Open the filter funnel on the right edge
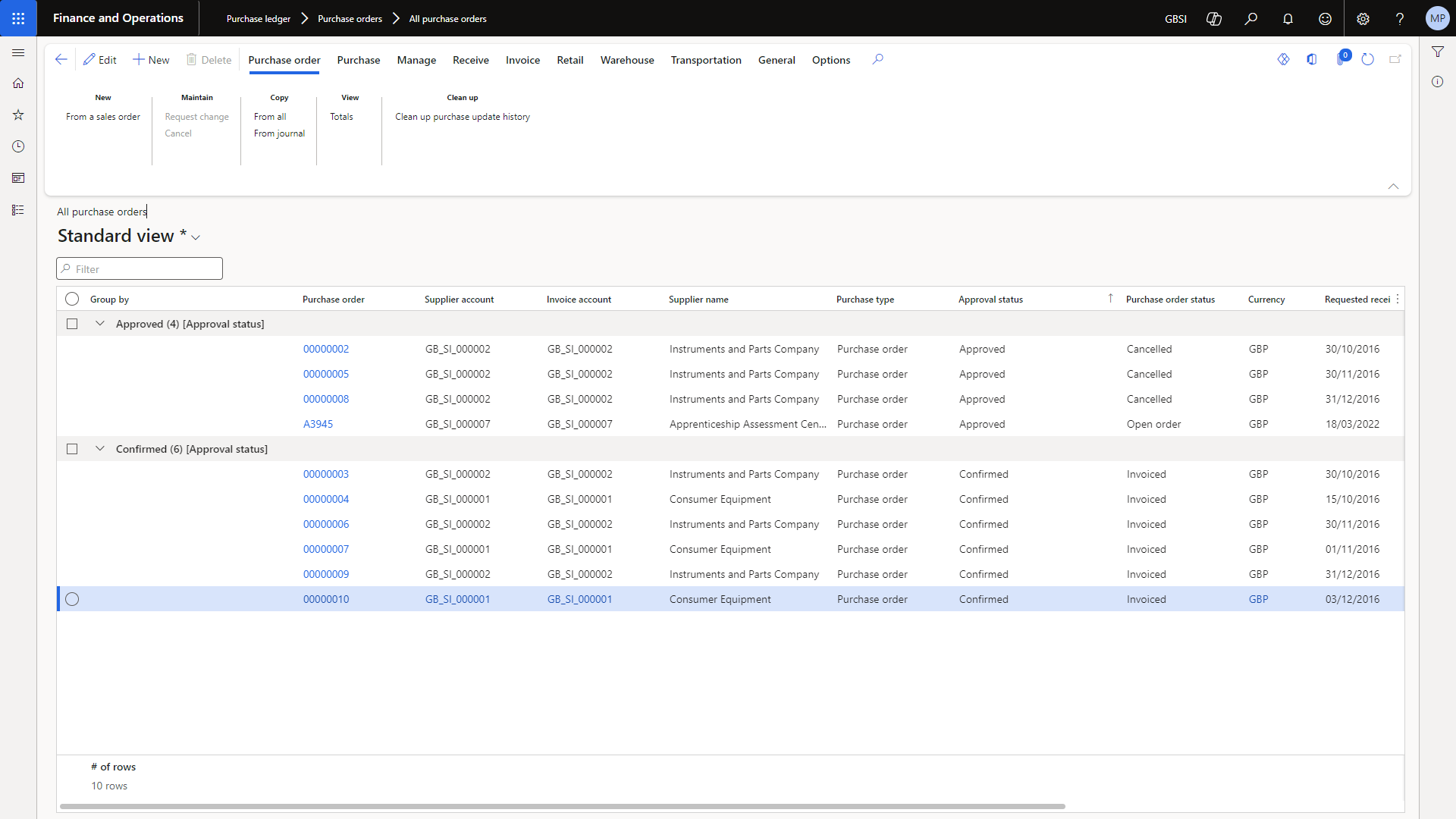The width and height of the screenshot is (1456, 819). pos(1439,51)
